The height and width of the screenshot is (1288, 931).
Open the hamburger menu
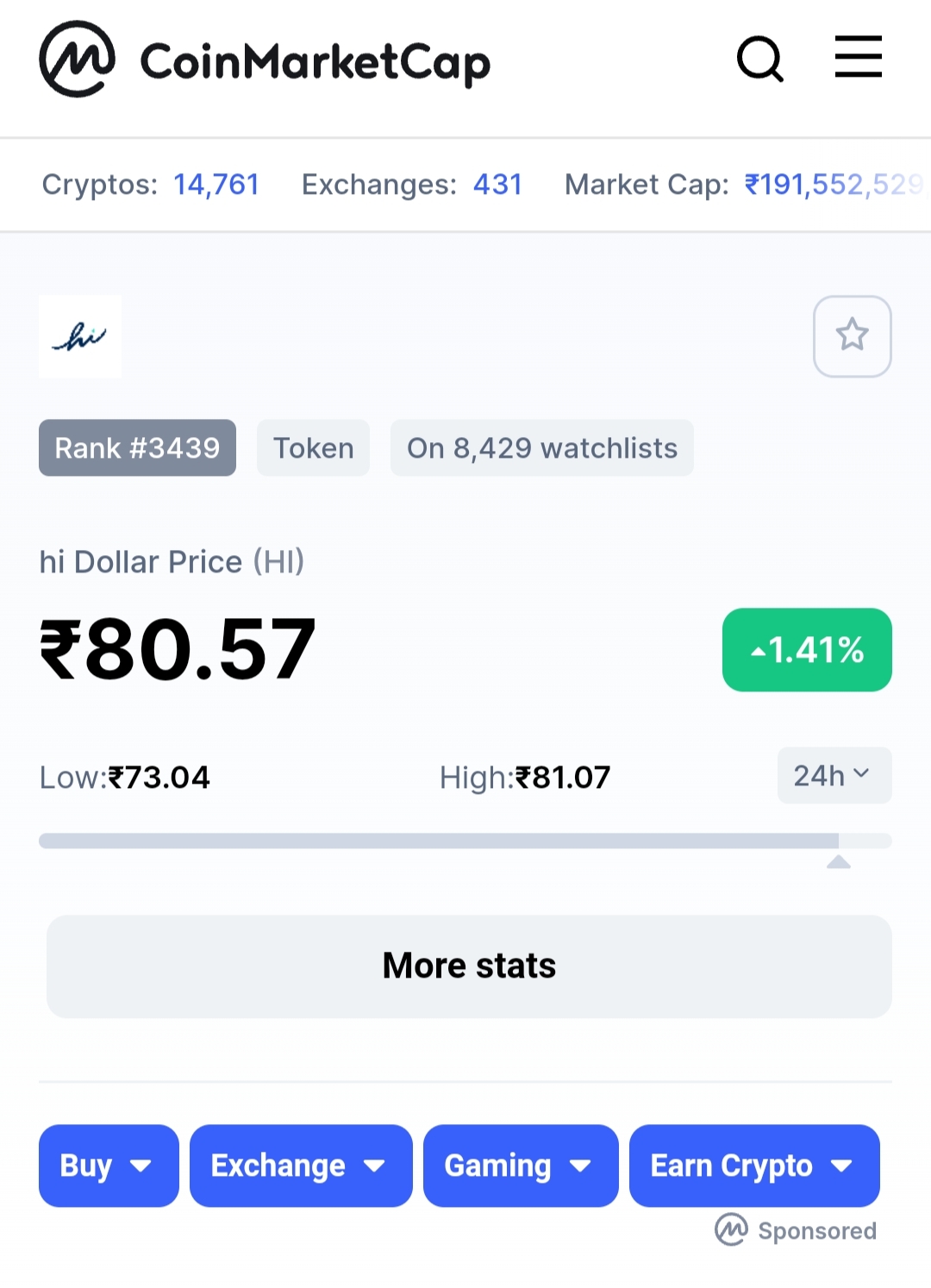pyautogui.click(x=859, y=57)
